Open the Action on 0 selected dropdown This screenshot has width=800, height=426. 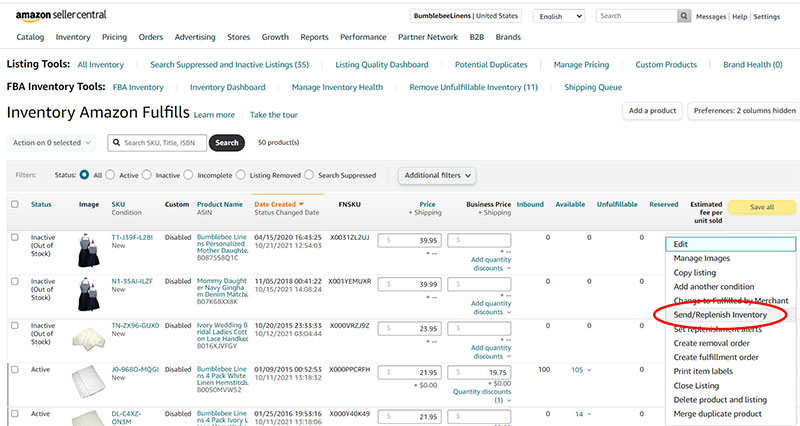51,143
